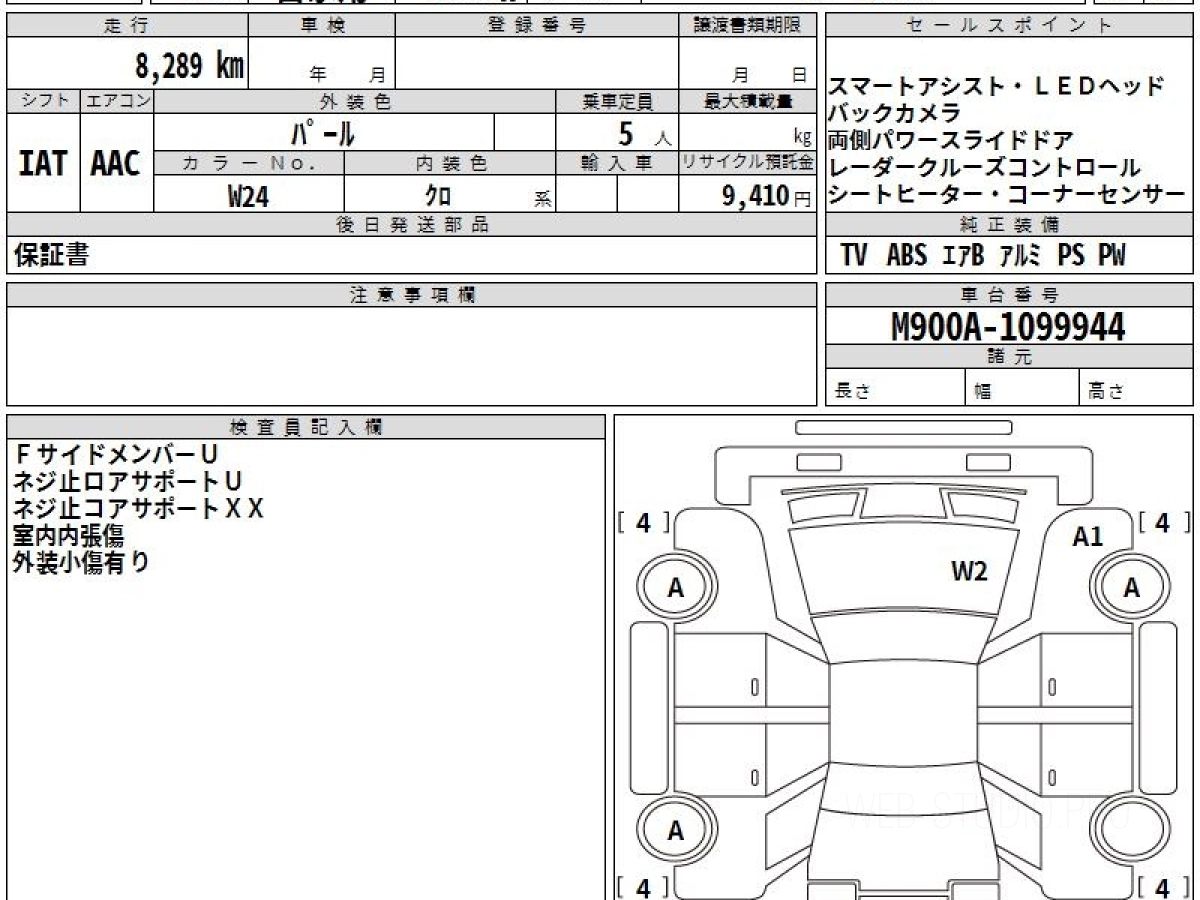Select the エアコン header cell
The height and width of the screenshot is (900, 1200).
click(117, 101)
